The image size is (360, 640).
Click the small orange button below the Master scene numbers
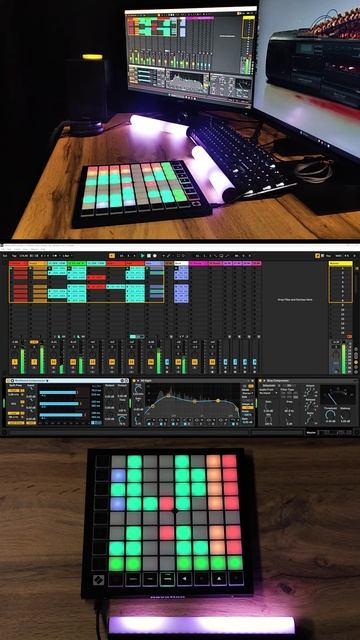click(x=349, y=337)
